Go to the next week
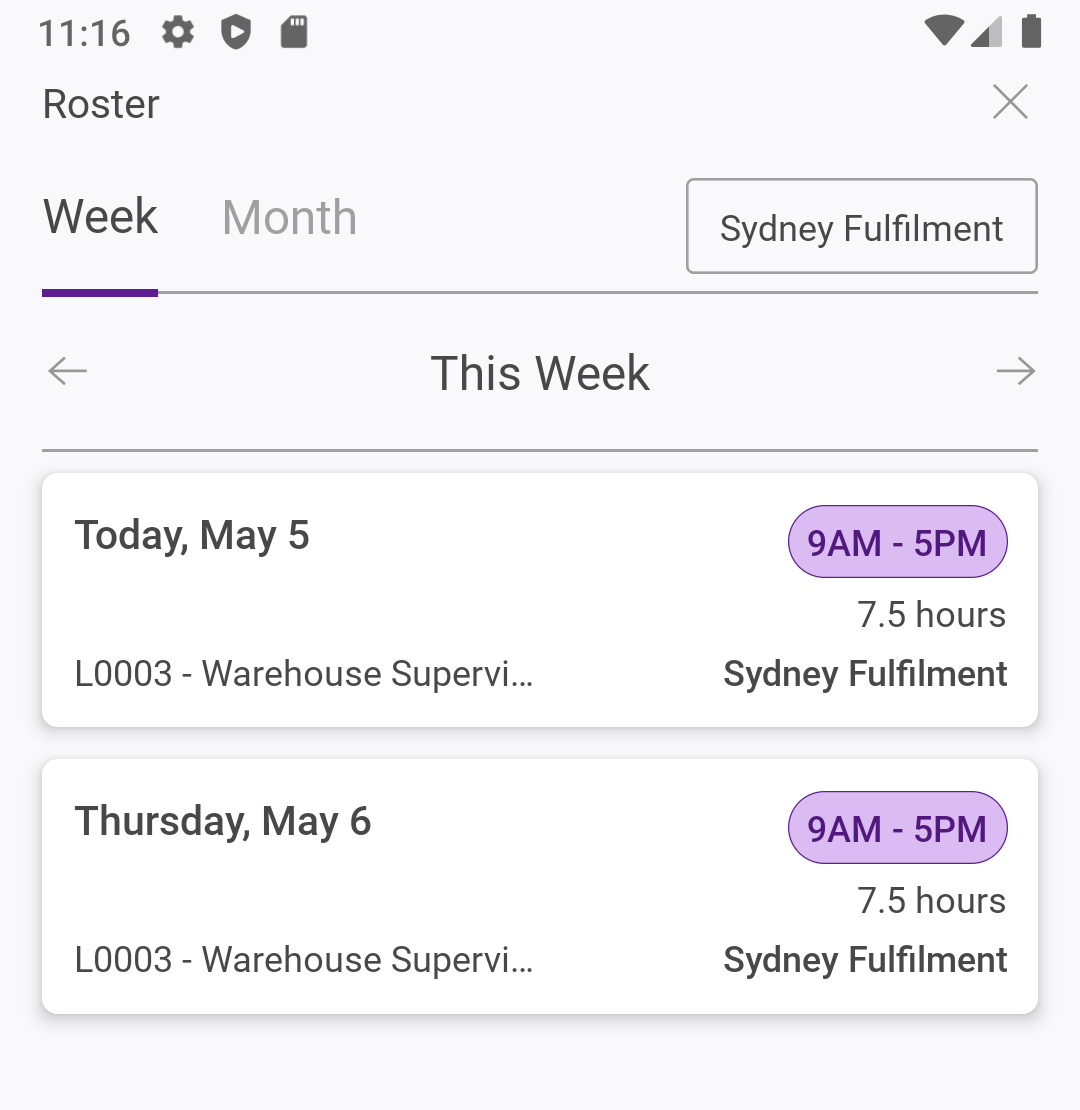This screenshot has height=1110, width=1080. click(x=1015, y=372)
